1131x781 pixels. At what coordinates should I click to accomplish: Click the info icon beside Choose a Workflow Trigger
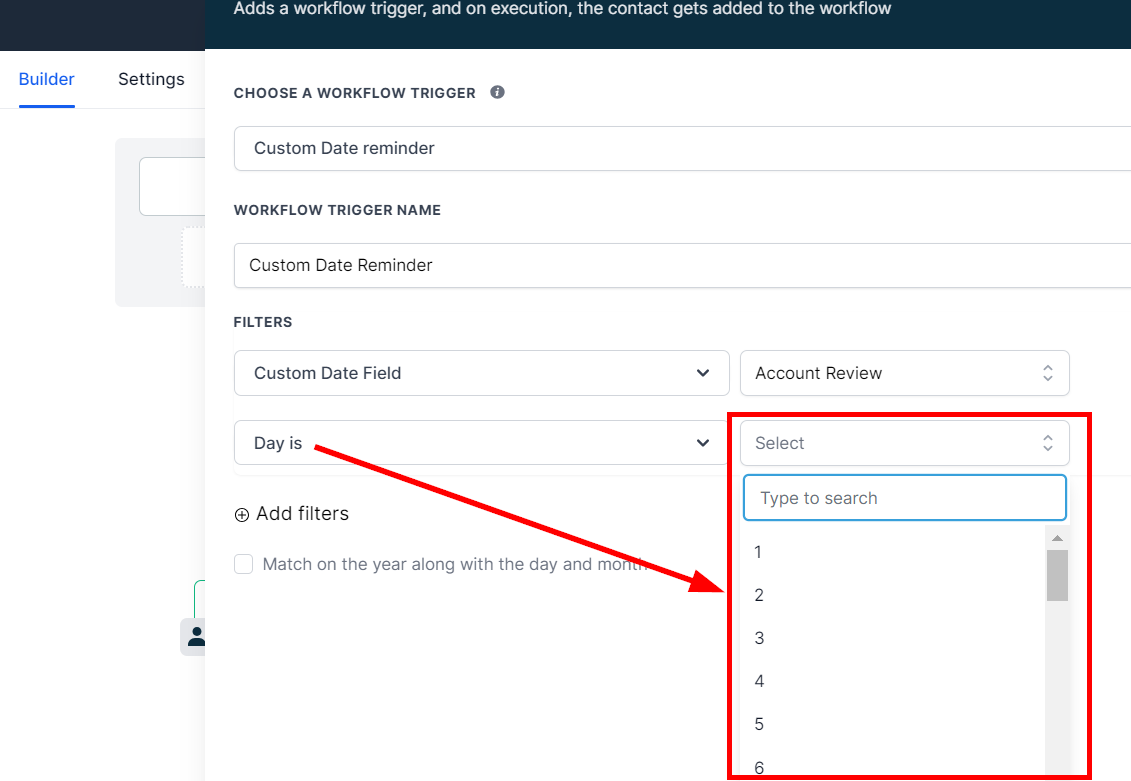coord(497,92)
